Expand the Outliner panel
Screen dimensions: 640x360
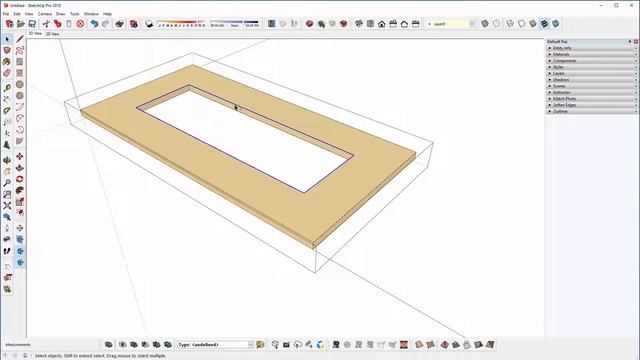click(x=592, y=111)
